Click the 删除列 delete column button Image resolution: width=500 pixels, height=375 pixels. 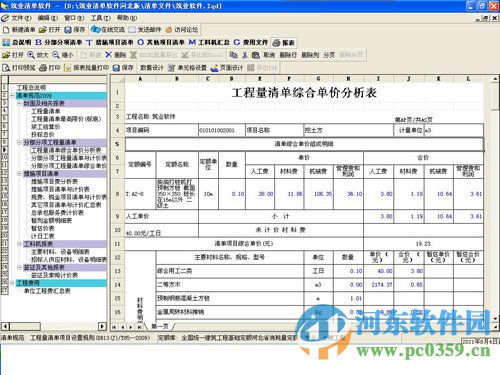click(310, 55)
